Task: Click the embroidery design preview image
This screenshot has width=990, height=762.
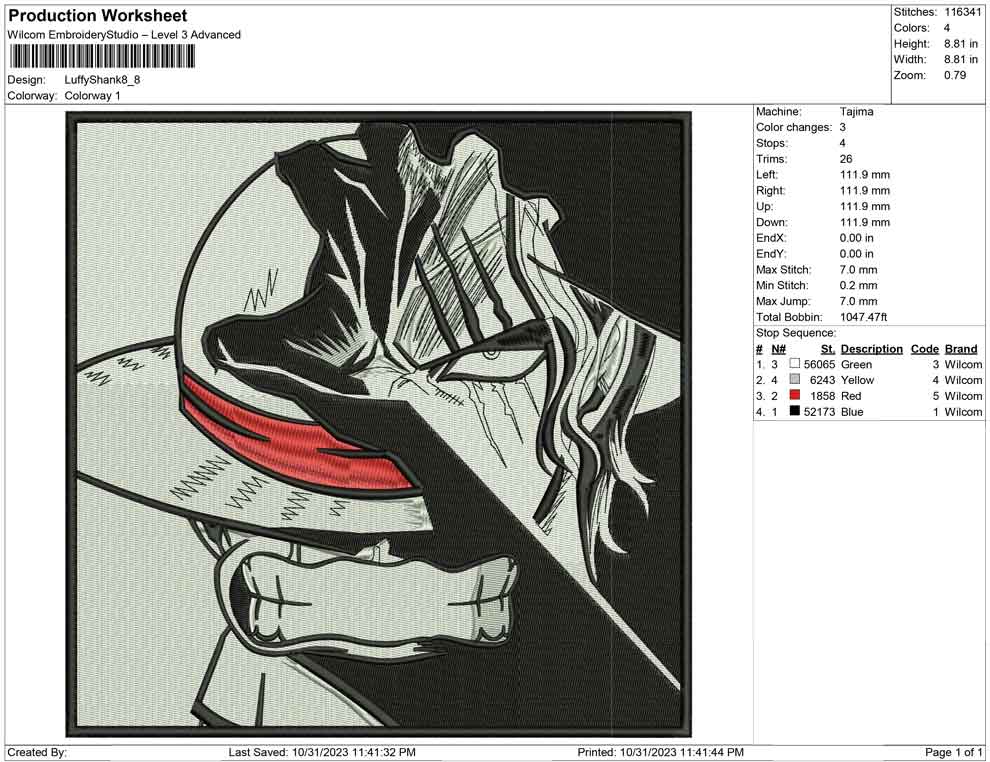Action: tap(379, 424)
